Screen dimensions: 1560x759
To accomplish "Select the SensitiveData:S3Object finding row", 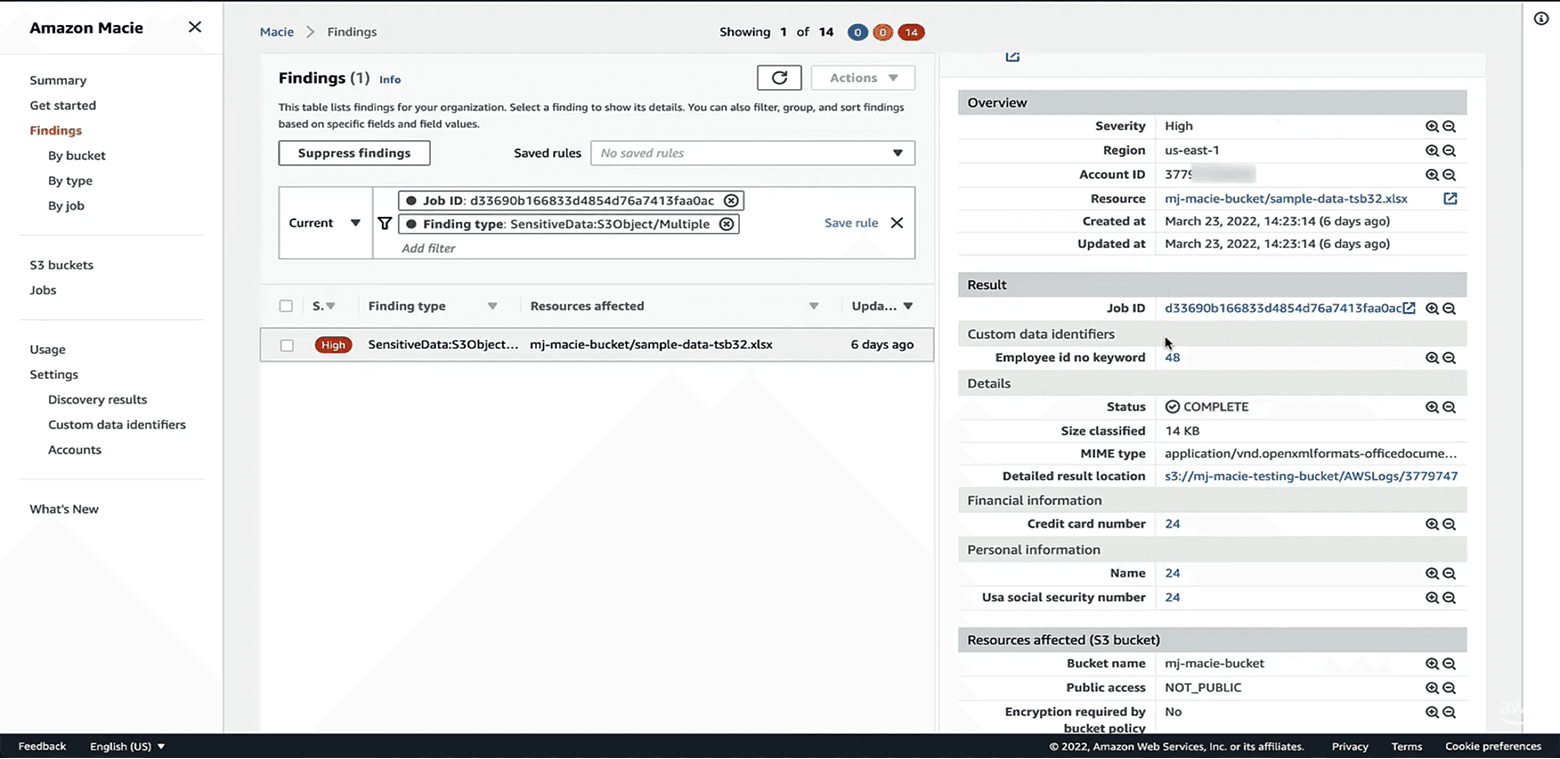I will click(x=596, y=345).
